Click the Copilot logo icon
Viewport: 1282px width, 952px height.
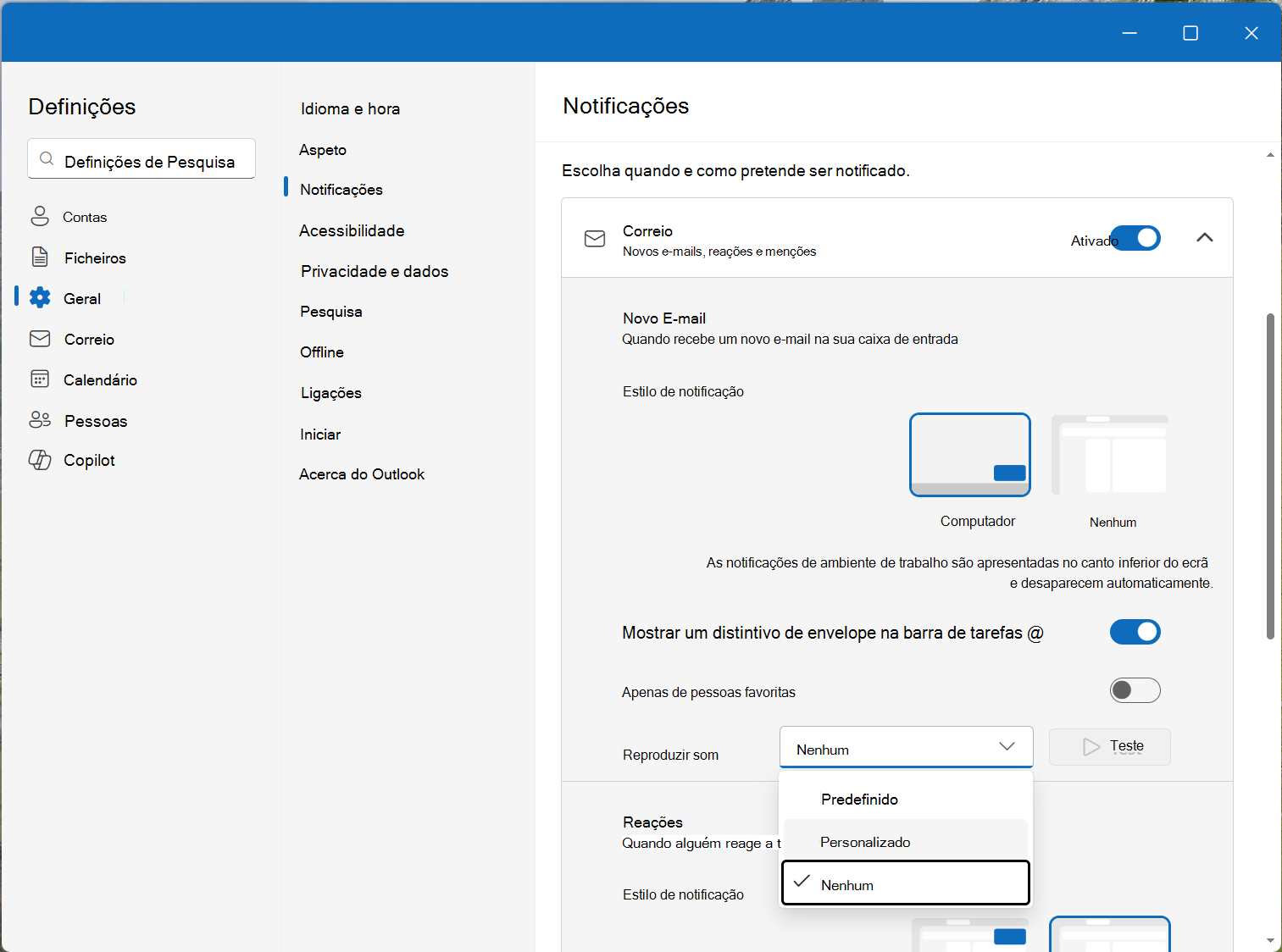point(40,460)
